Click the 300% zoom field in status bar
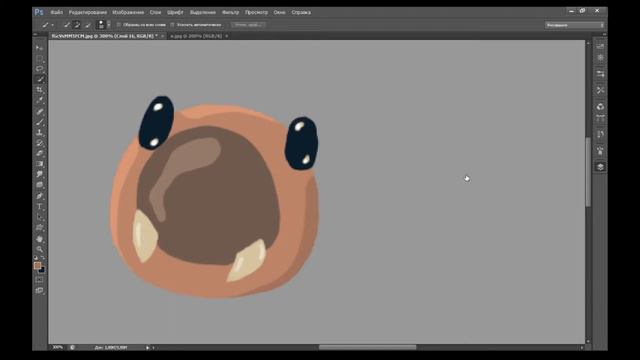Image resolution: width=640 pixels, height=360 pixels. click(x=58, y=347)
